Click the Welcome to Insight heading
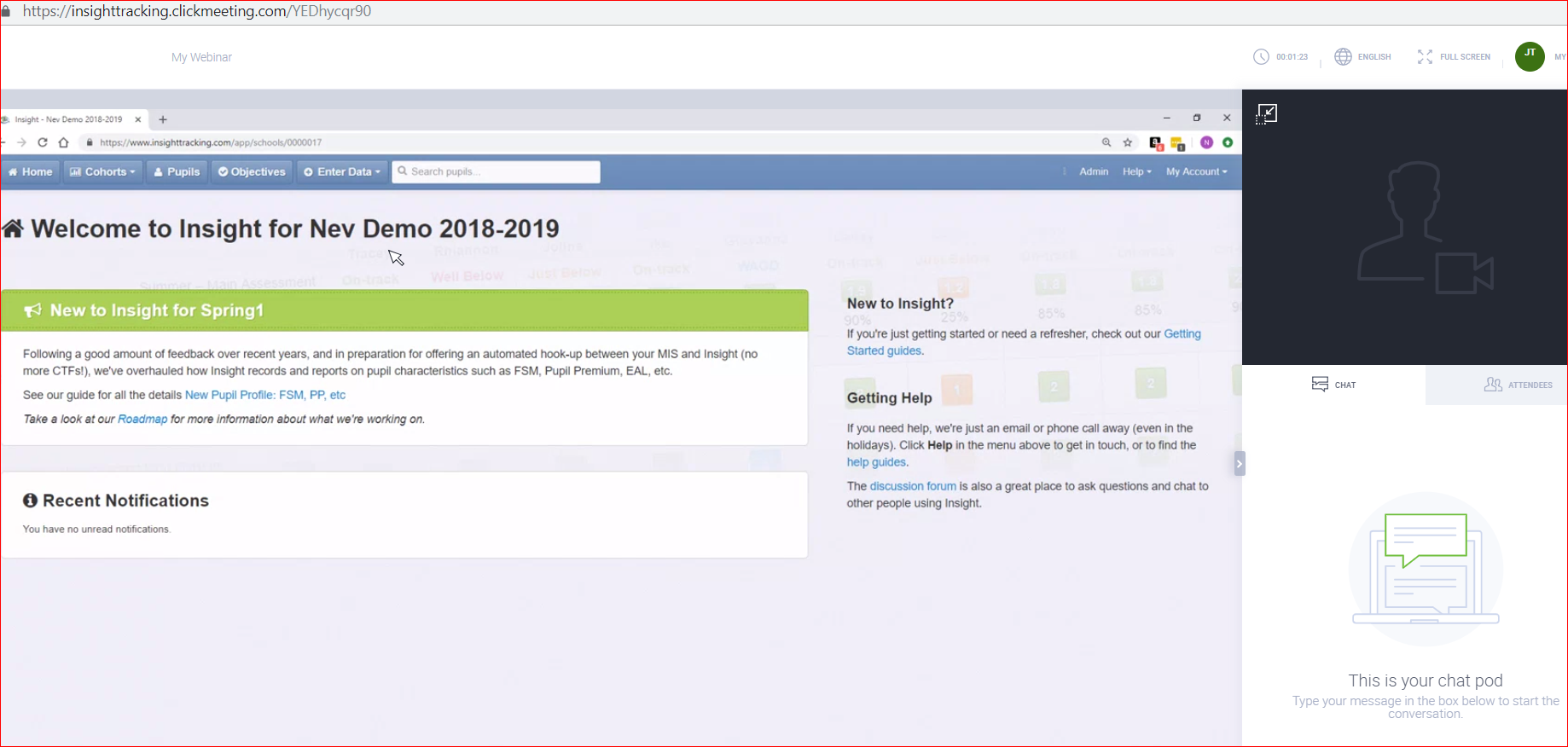Image resolution: width=1568 pixels, height=747 pixels. pyautogui.click(x=282, y=229)
